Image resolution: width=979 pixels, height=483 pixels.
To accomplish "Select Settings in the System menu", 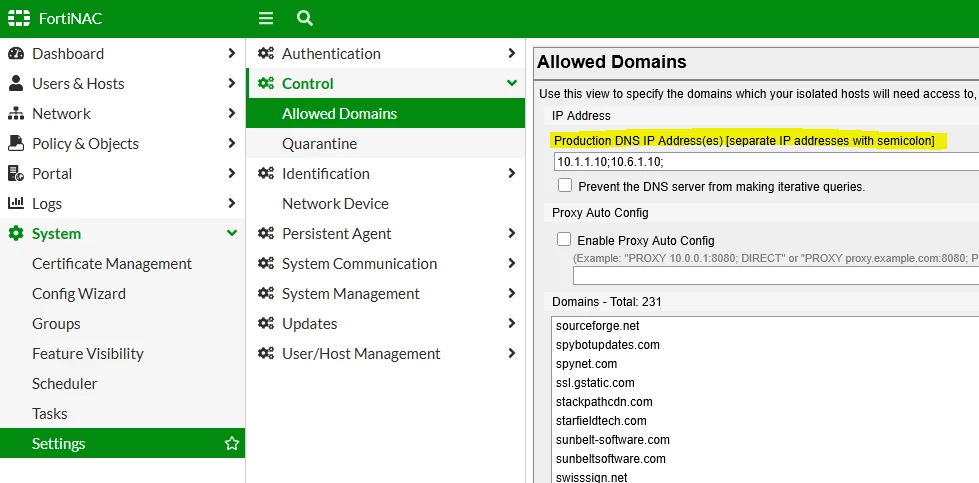I will pos(122,443).
